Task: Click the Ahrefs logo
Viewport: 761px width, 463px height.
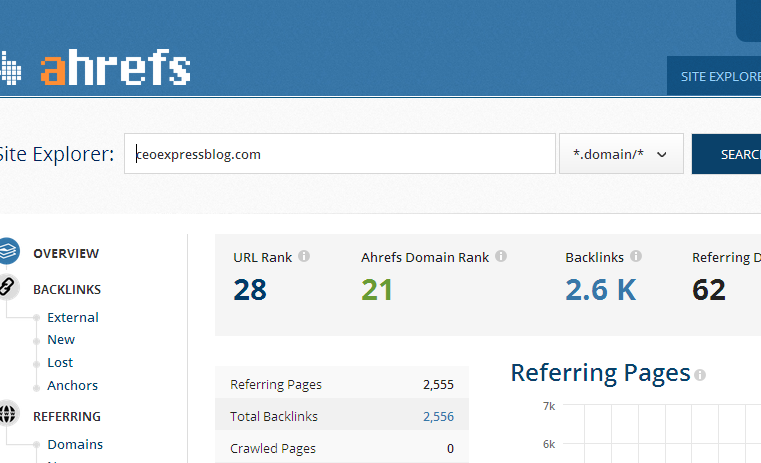Action: pos(95,67)
